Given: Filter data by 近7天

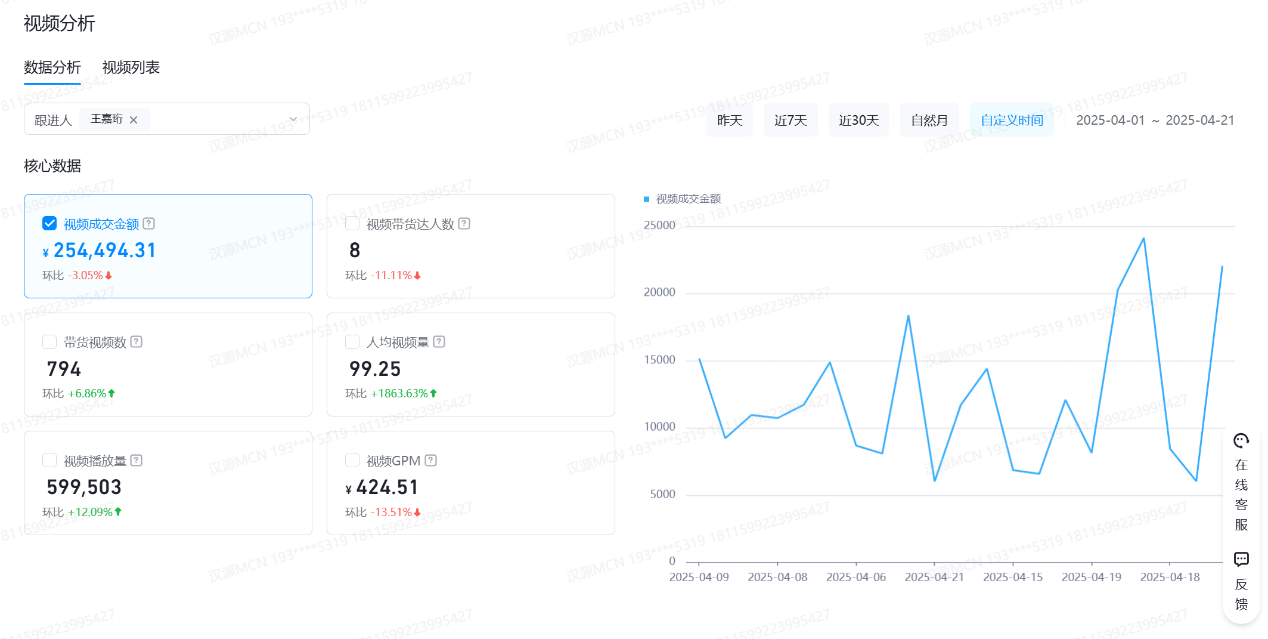Looking at the screenshot, I should 790,120.
